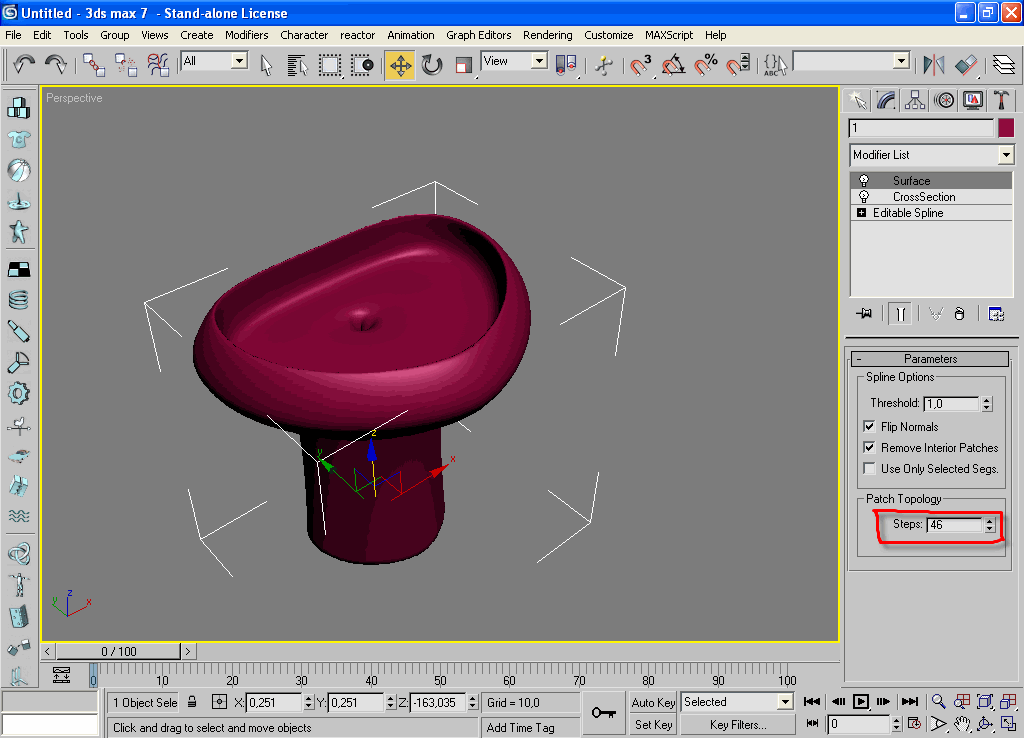The image size is (1024, 738).
Task: Select the Move transform tool
Action: [400, 66]
